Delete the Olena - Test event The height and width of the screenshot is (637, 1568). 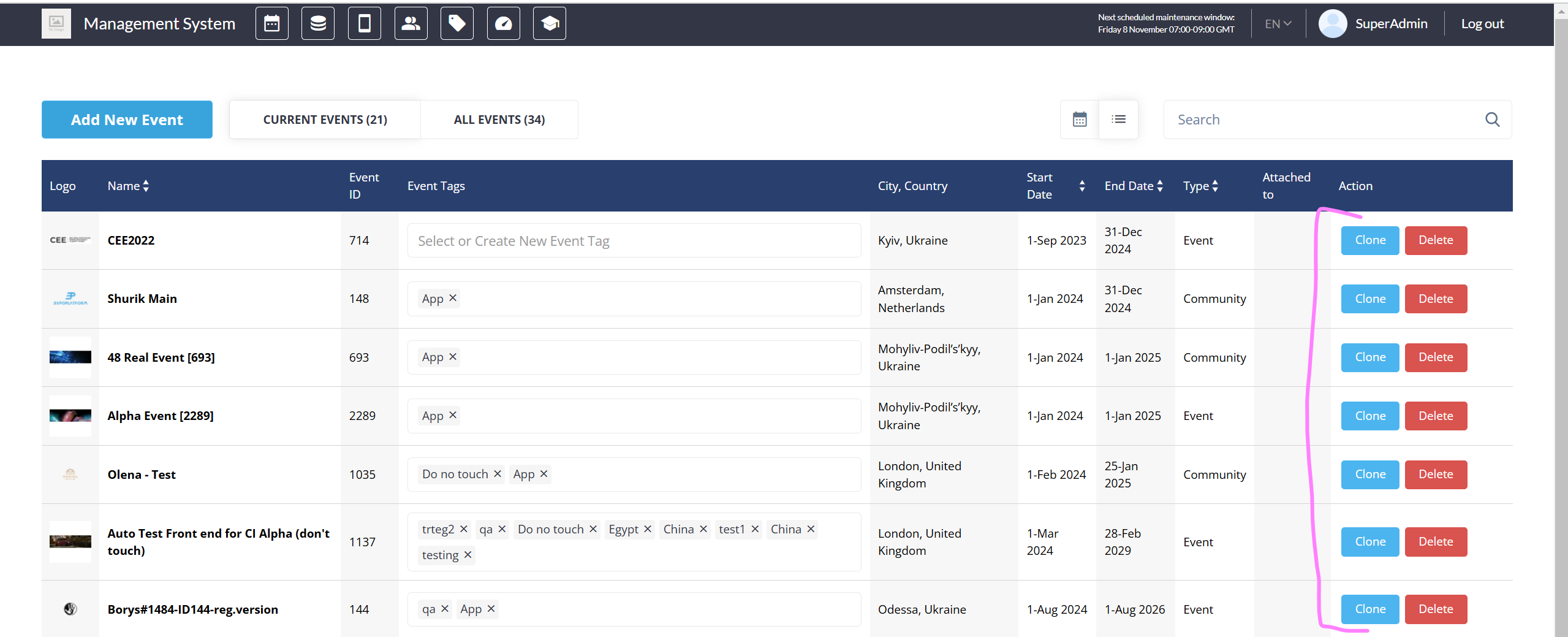1435,475
